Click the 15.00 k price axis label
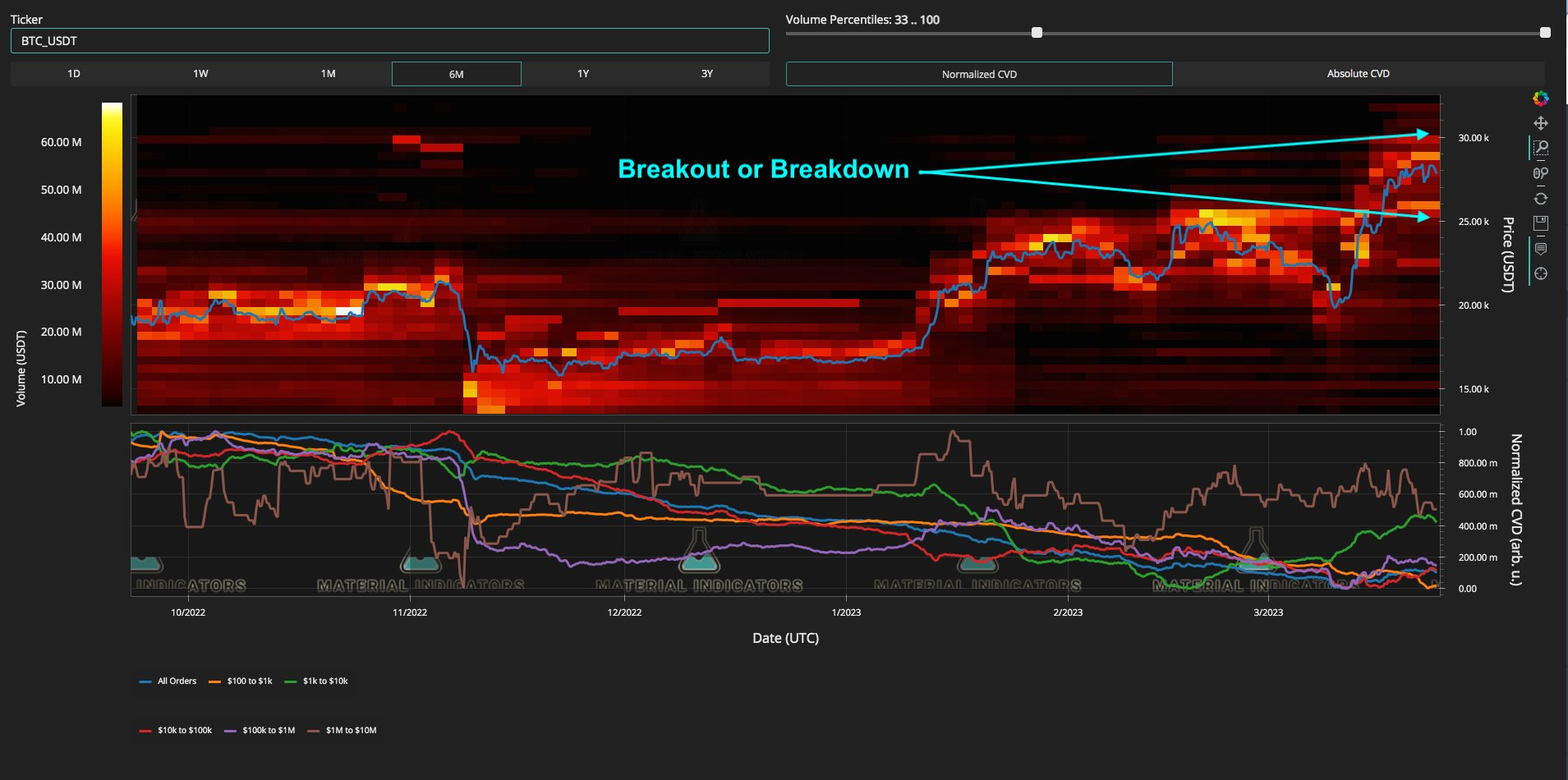Viewport: 1568px width, 780px height. pos(1474,389)
